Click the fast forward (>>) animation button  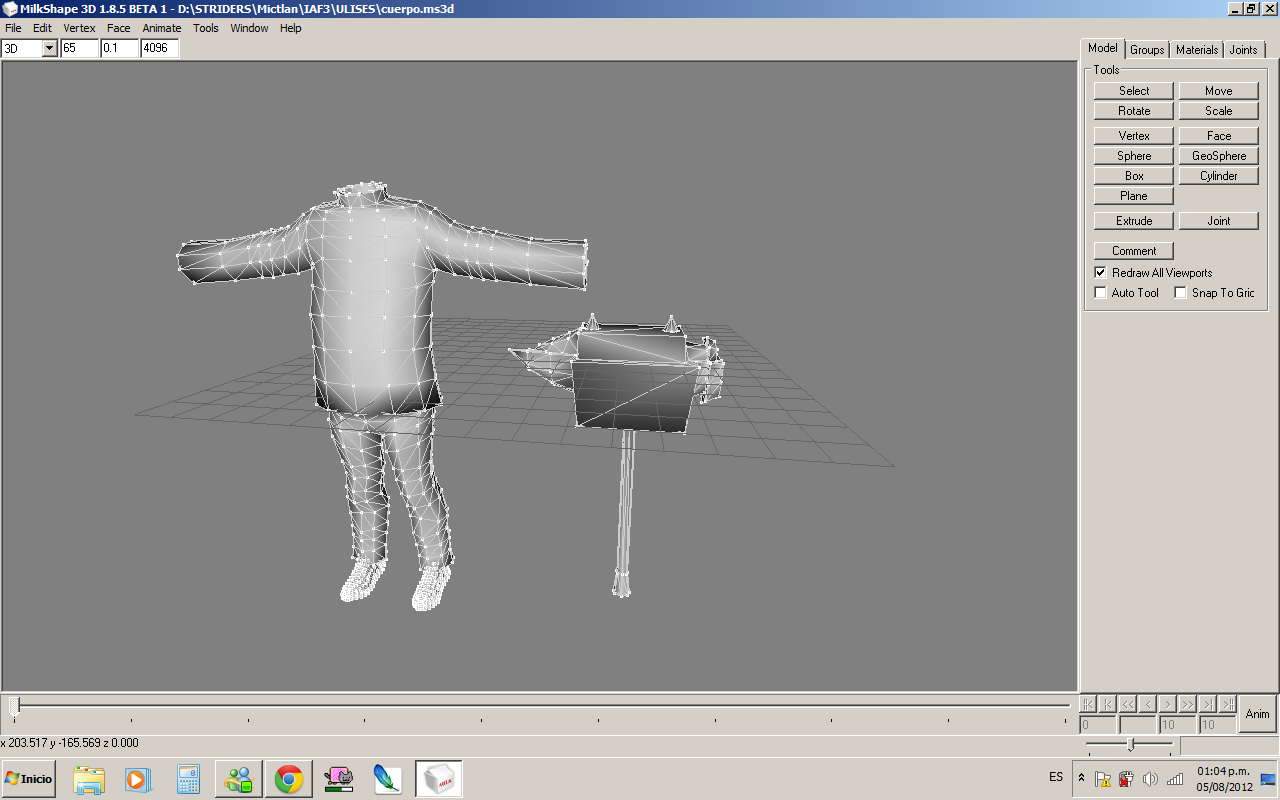click(x=1188, y=704)
